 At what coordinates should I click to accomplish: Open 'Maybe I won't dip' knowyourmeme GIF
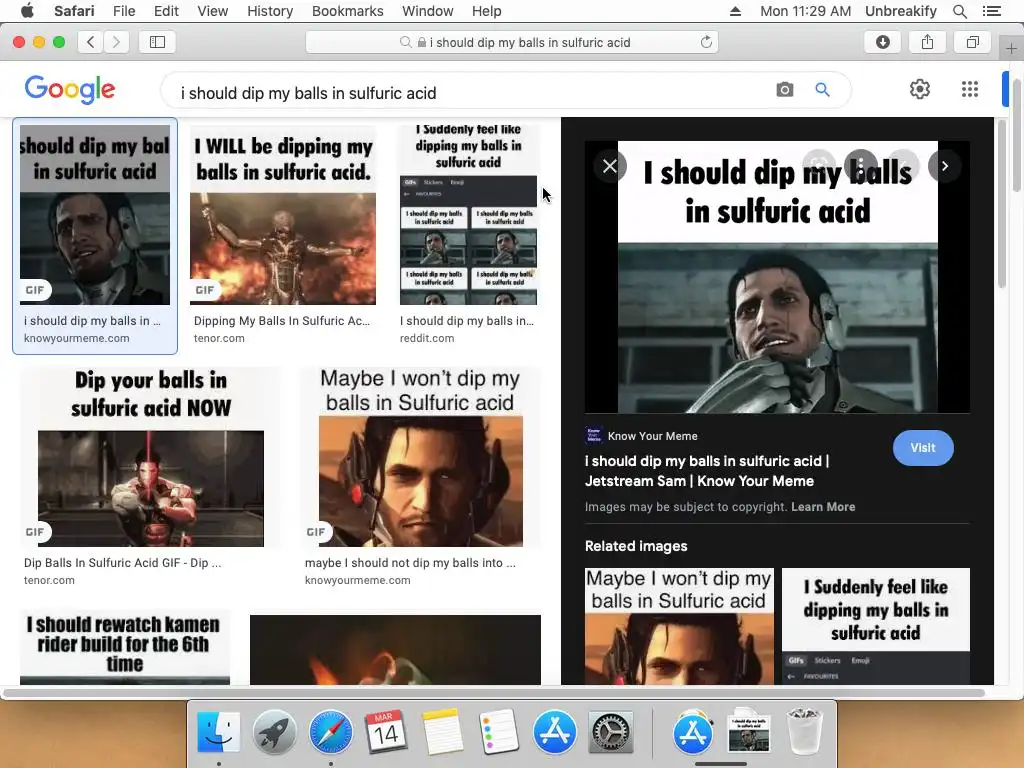tap(421, 457)
